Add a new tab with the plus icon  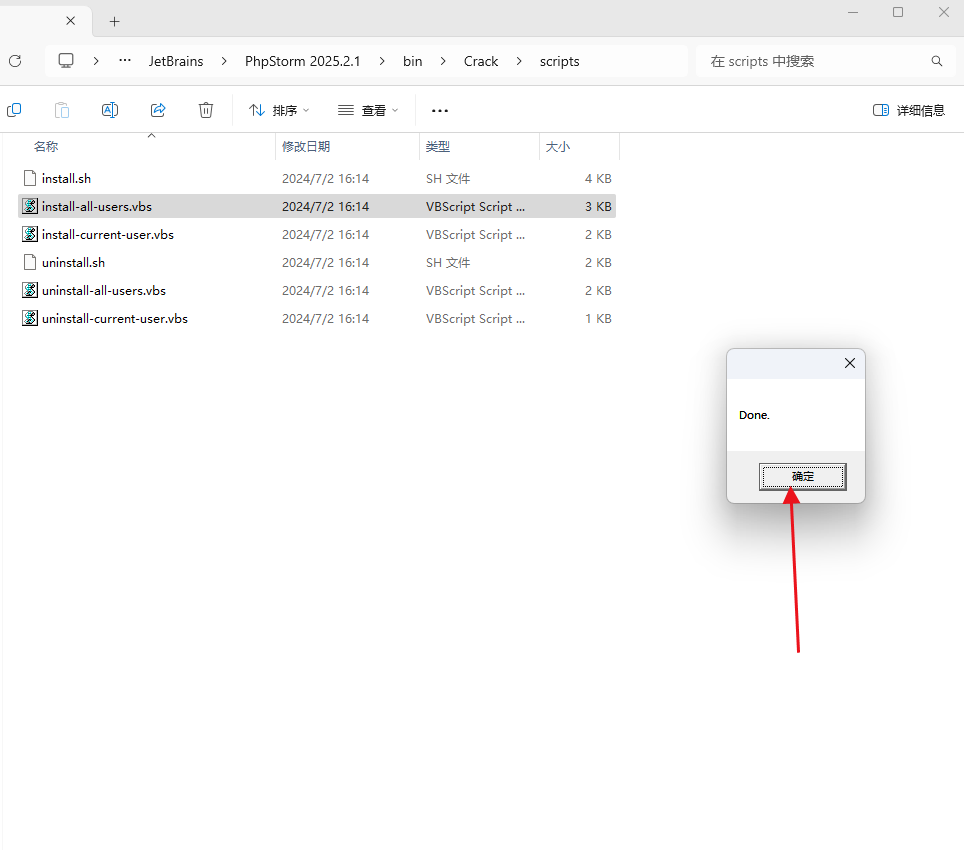tap(114, 22)
